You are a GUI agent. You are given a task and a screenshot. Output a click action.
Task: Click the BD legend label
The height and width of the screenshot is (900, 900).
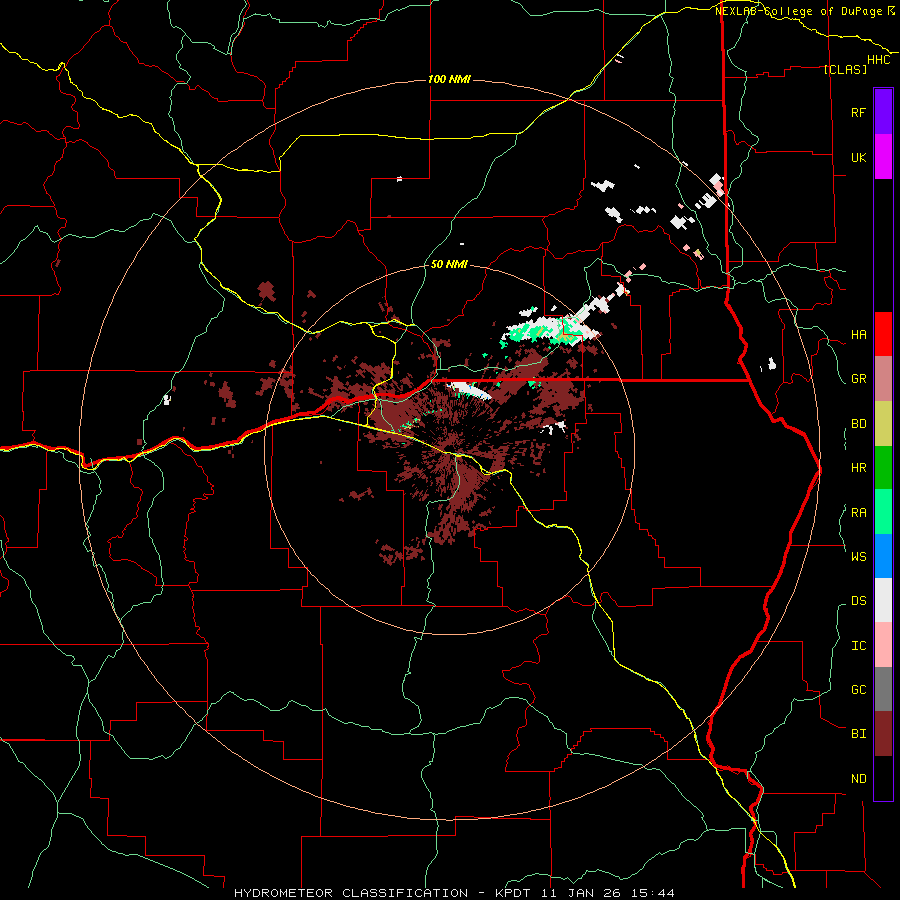pyautogui.click(x=859, y=424)
